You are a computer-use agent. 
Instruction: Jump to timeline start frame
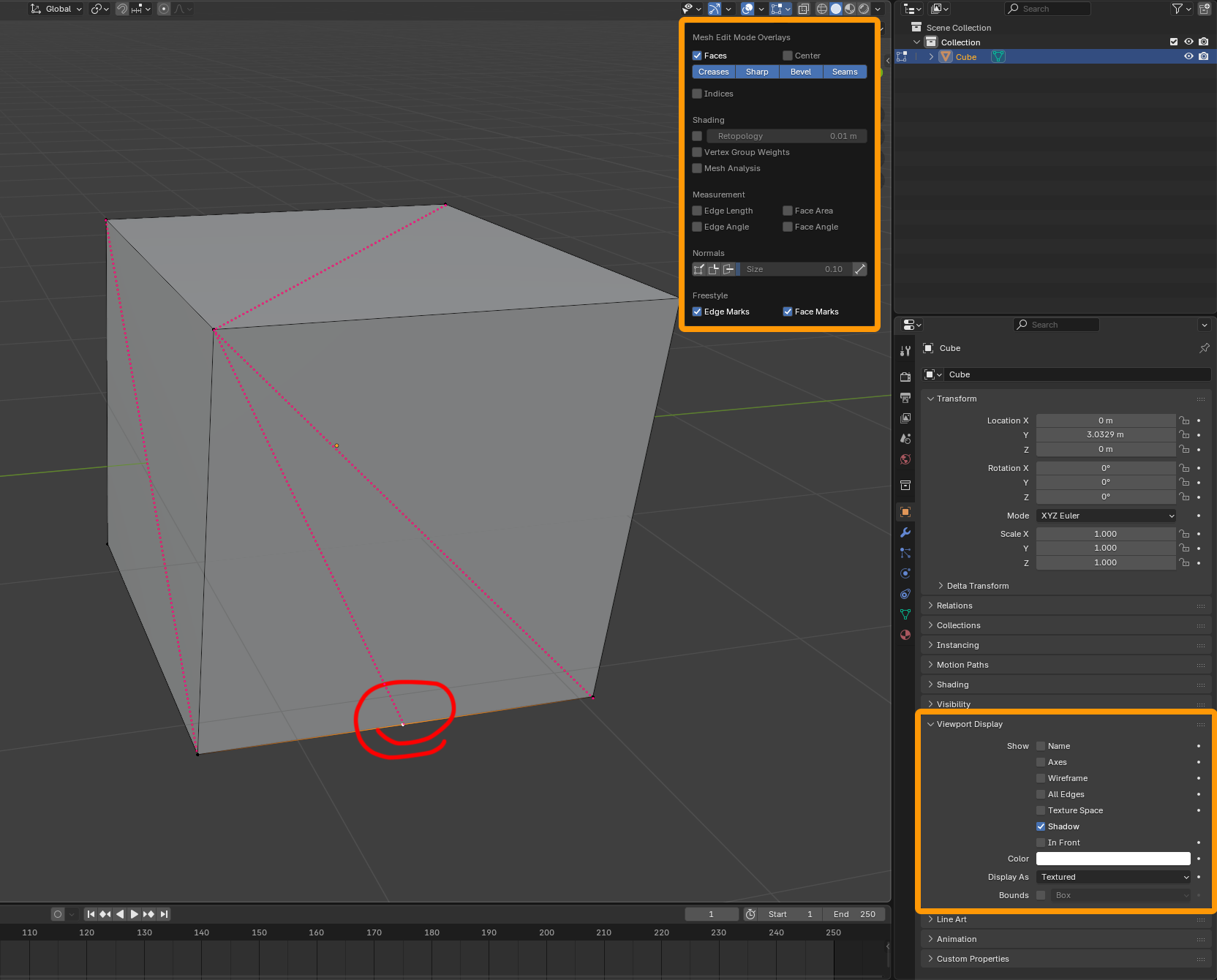[91, 914]
